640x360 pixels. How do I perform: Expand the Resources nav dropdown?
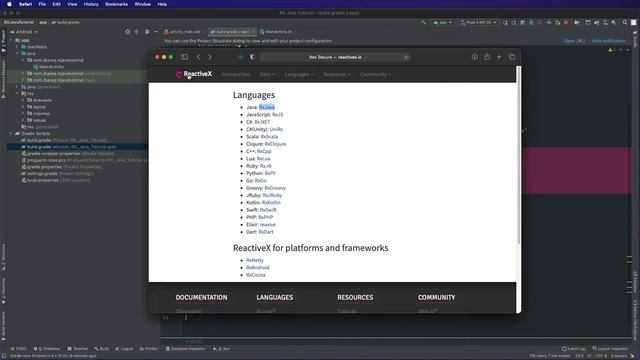tap(337, 74)
